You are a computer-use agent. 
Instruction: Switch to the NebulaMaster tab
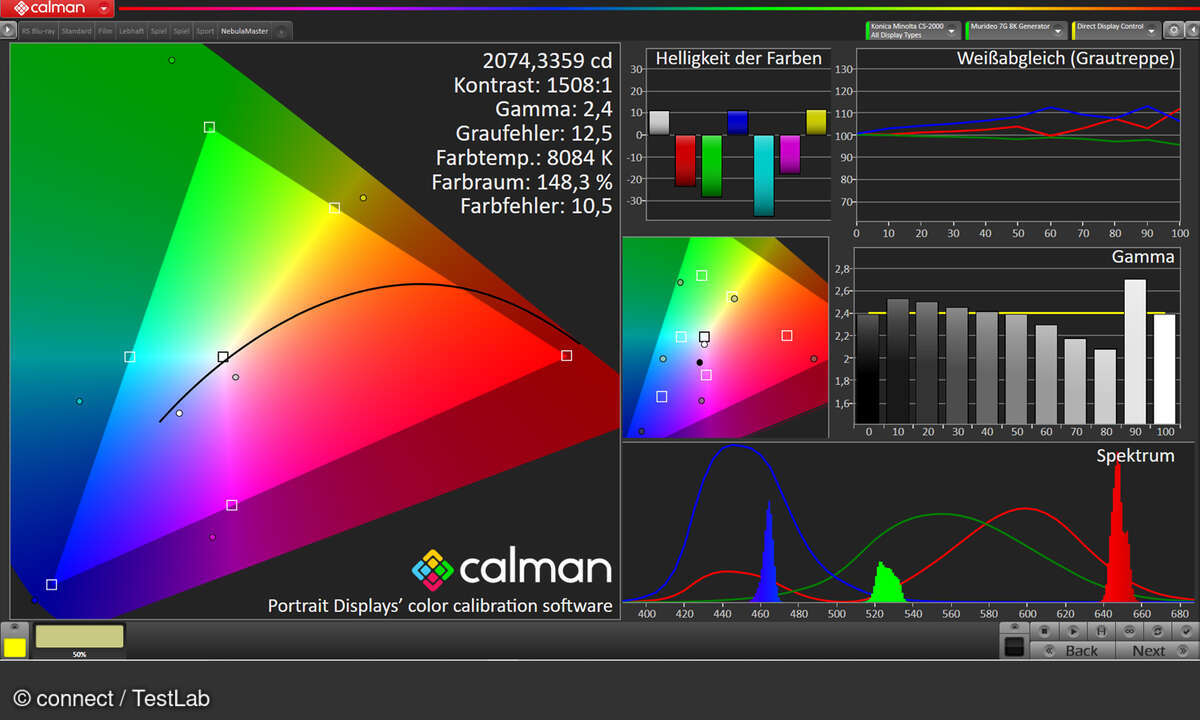pyautogui.click(x=244, y=31)
